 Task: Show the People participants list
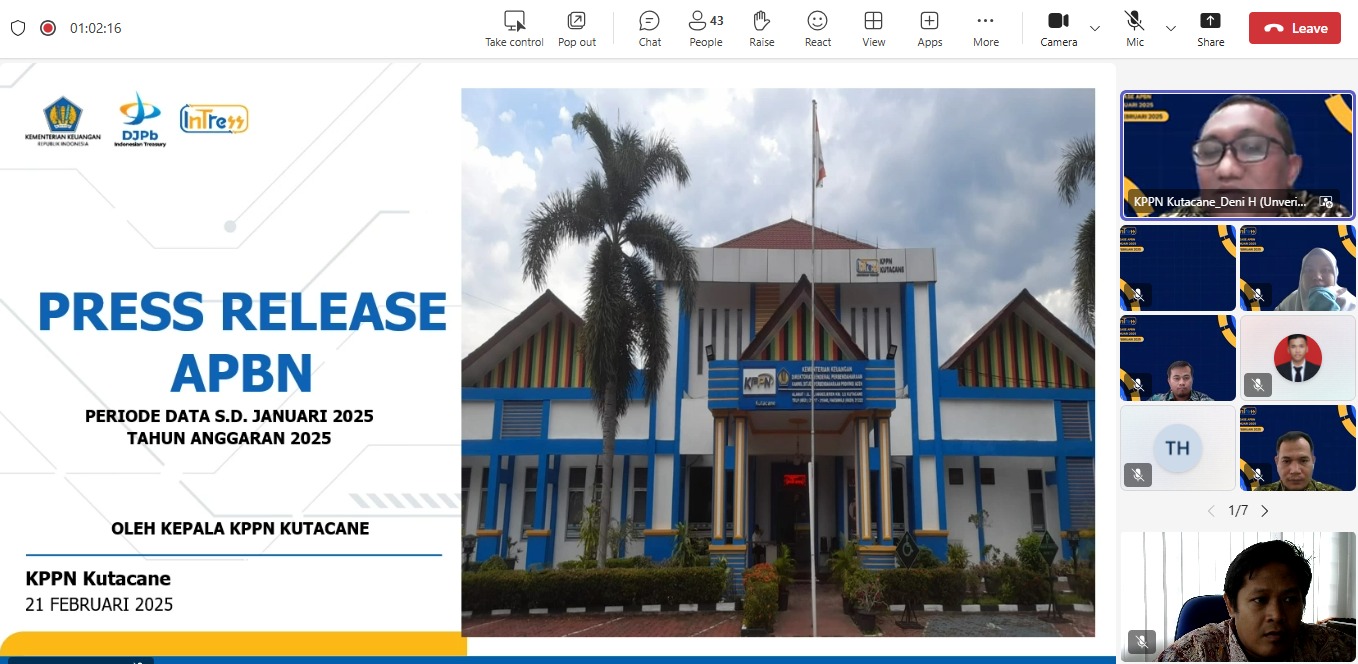point(705,27)
